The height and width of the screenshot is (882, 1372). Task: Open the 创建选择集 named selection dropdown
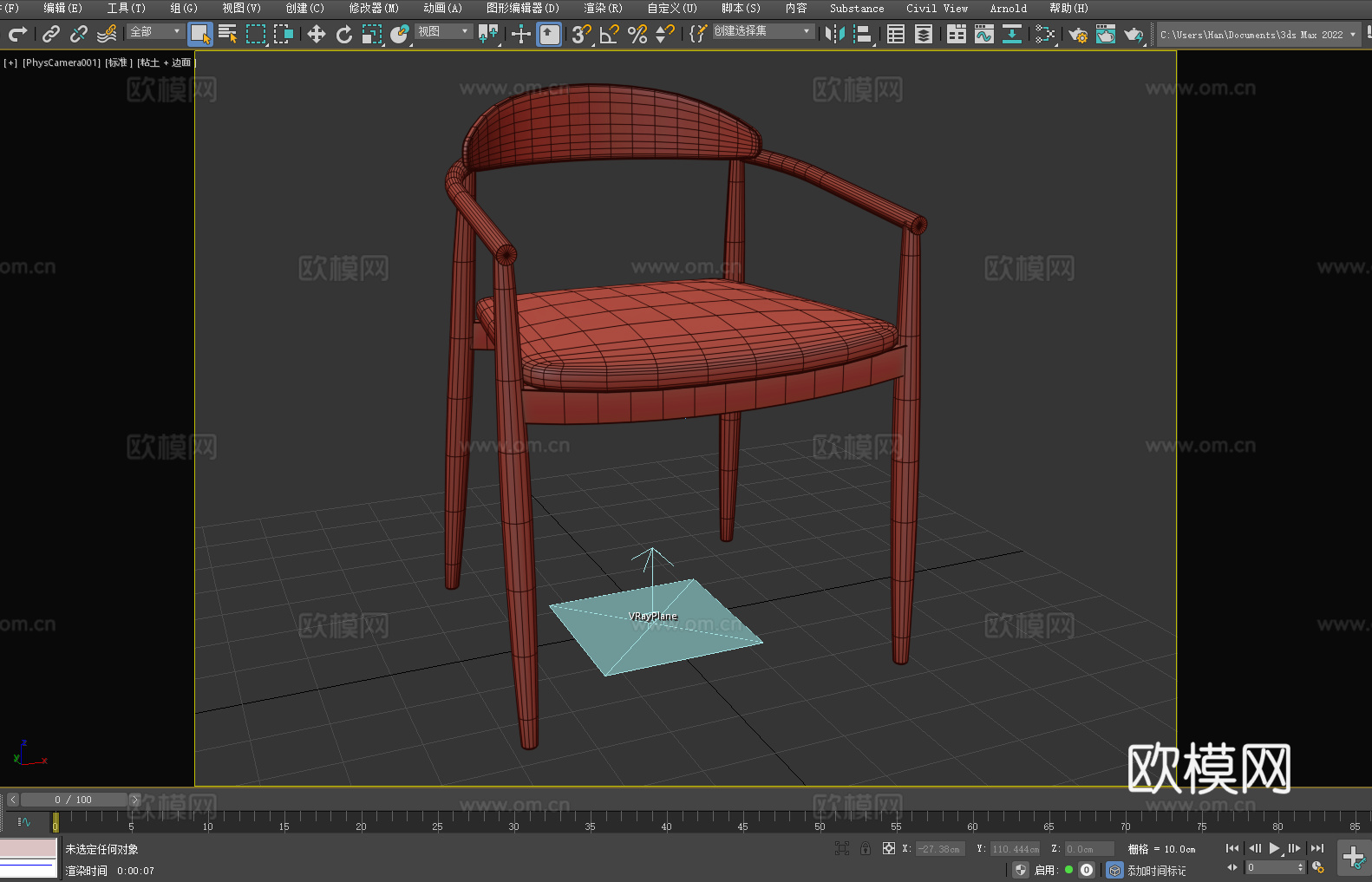click(x=763, y=31)
